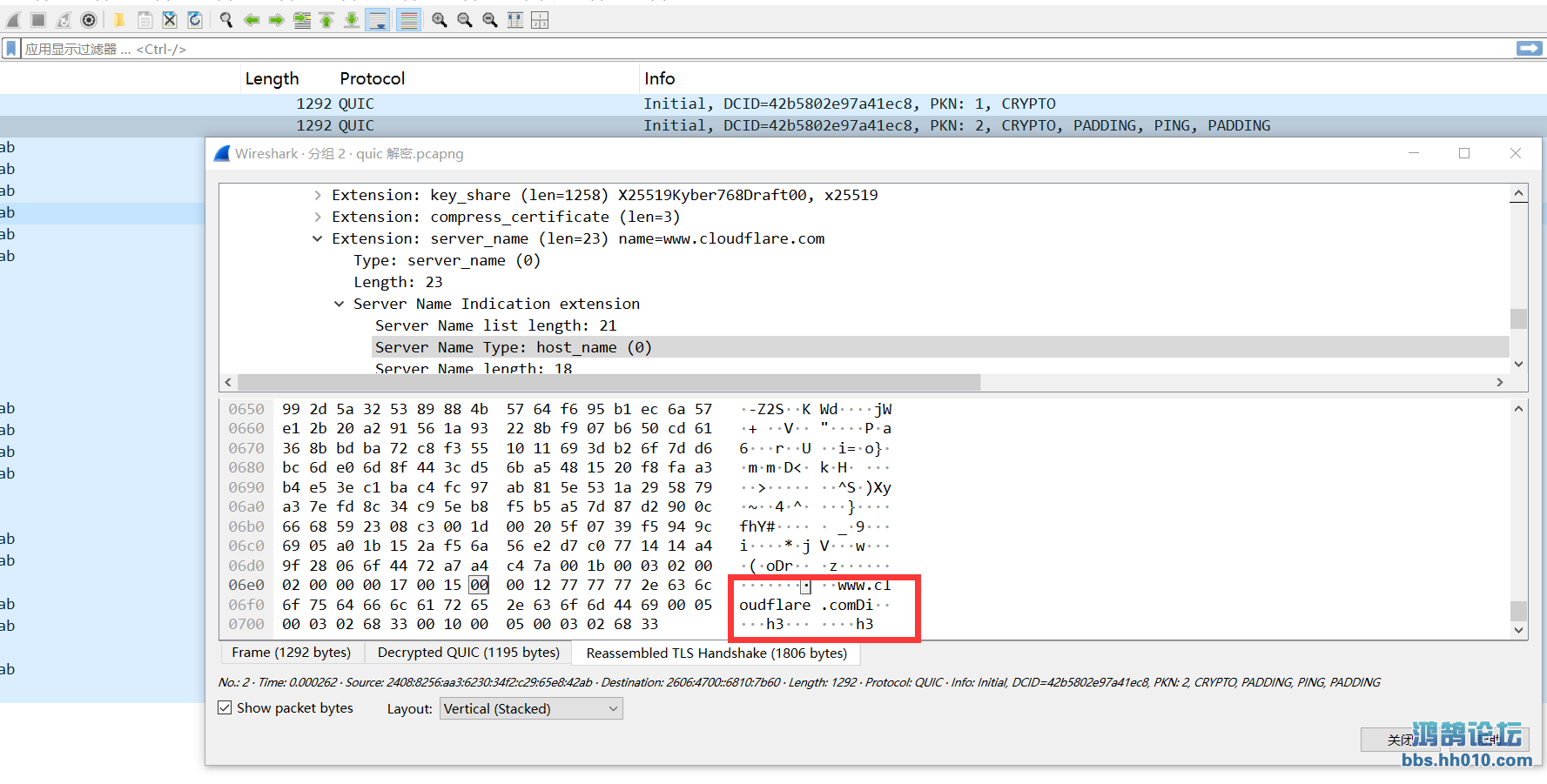Click hex pane scrollbar down arrow

[x=1519, y=630]
